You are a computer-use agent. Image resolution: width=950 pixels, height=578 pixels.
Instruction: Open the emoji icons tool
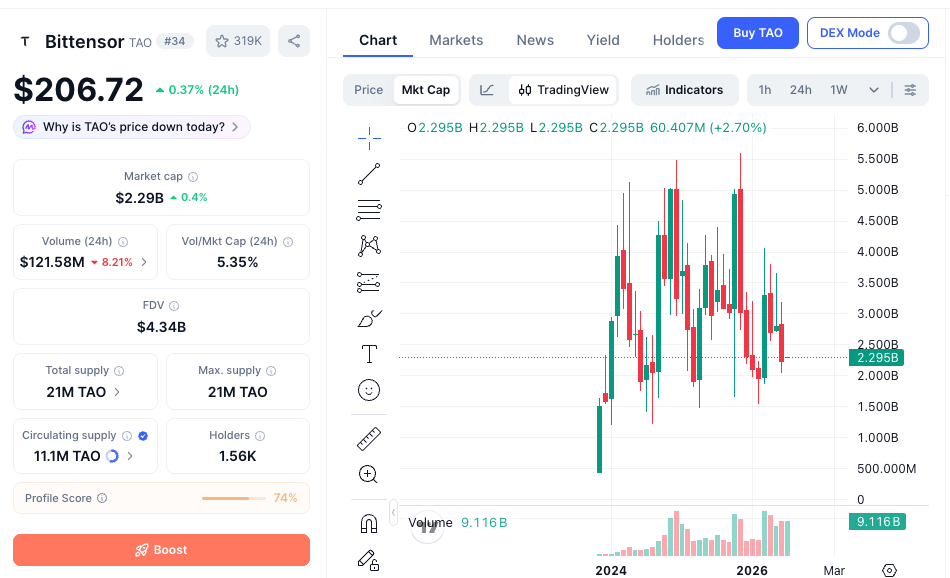point(369,390)
